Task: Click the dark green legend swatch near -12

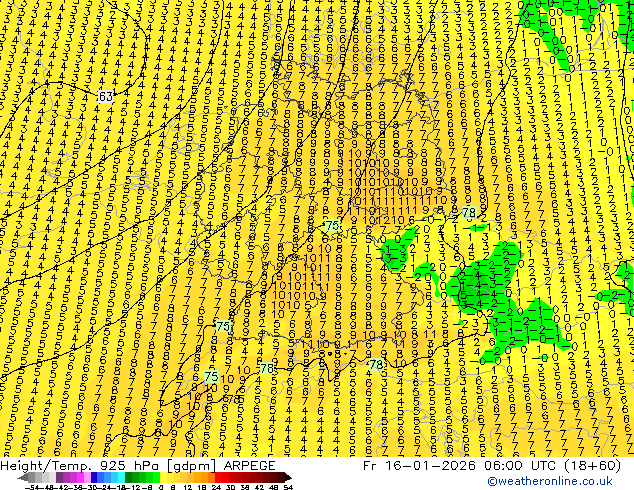Action: pyautogui.click(x=129, y=478)
